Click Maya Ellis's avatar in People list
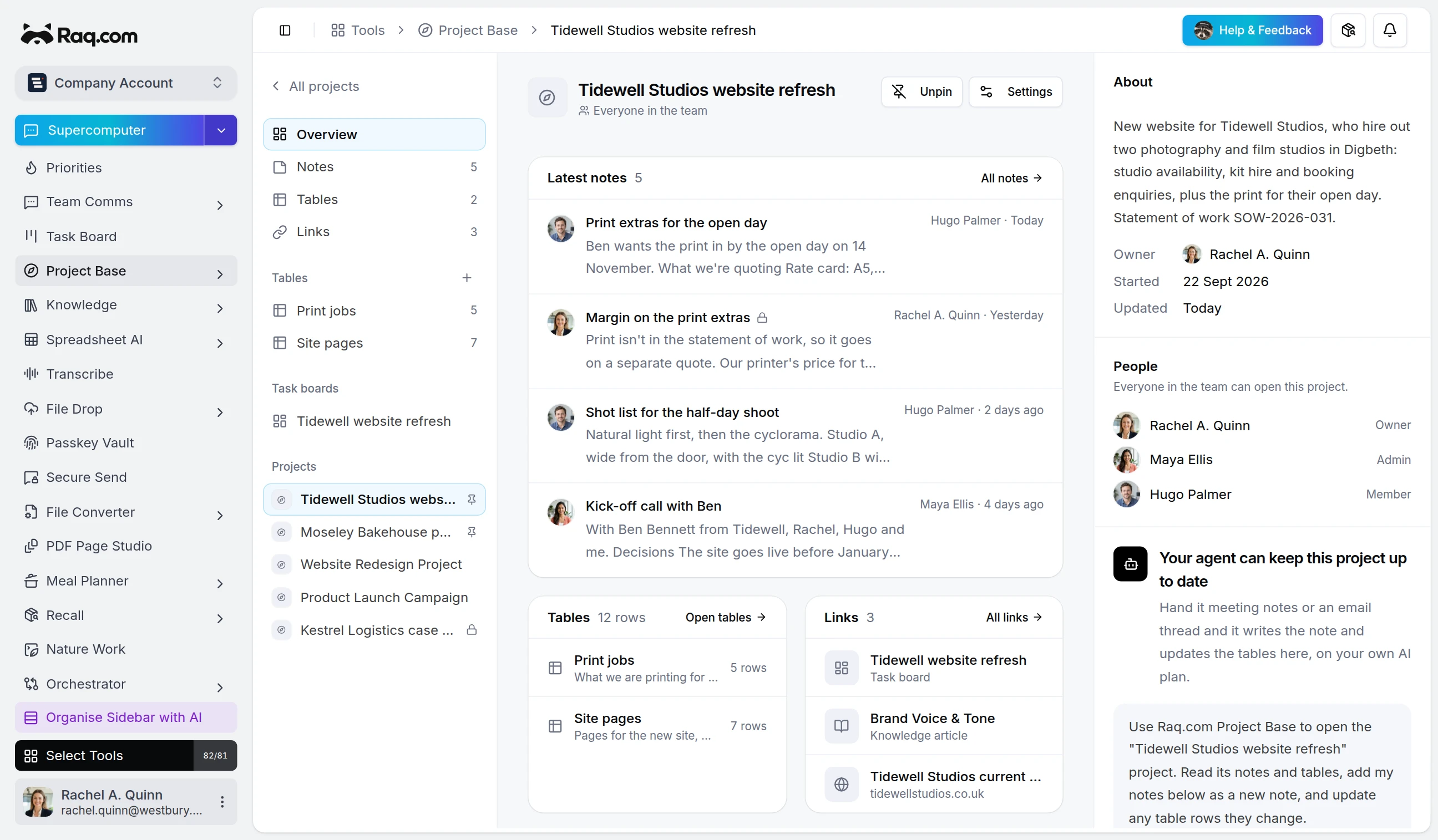Image resolution: width=1438 pixels, height=840 pixels. (x=1126, y=460)
